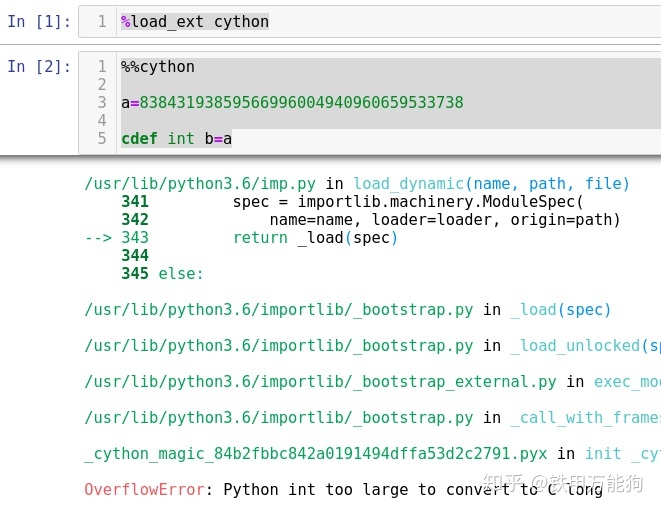Click line number 3 in cell two

[x=102, y=102]
